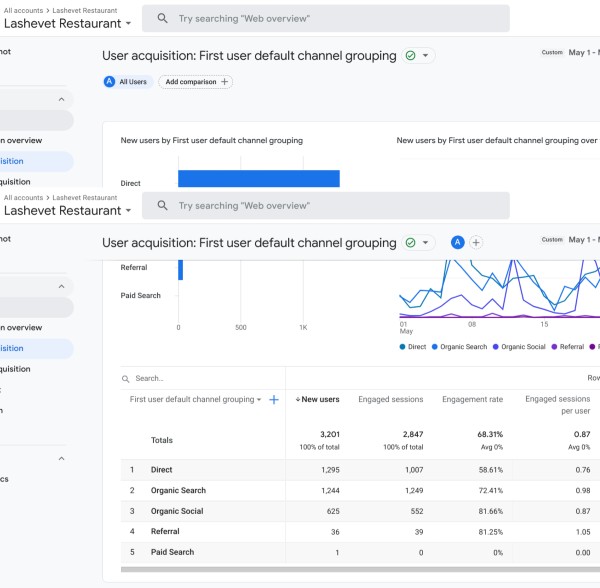
Task: Sort by Engaged sessions column header
Action: (x=391, y=399)
